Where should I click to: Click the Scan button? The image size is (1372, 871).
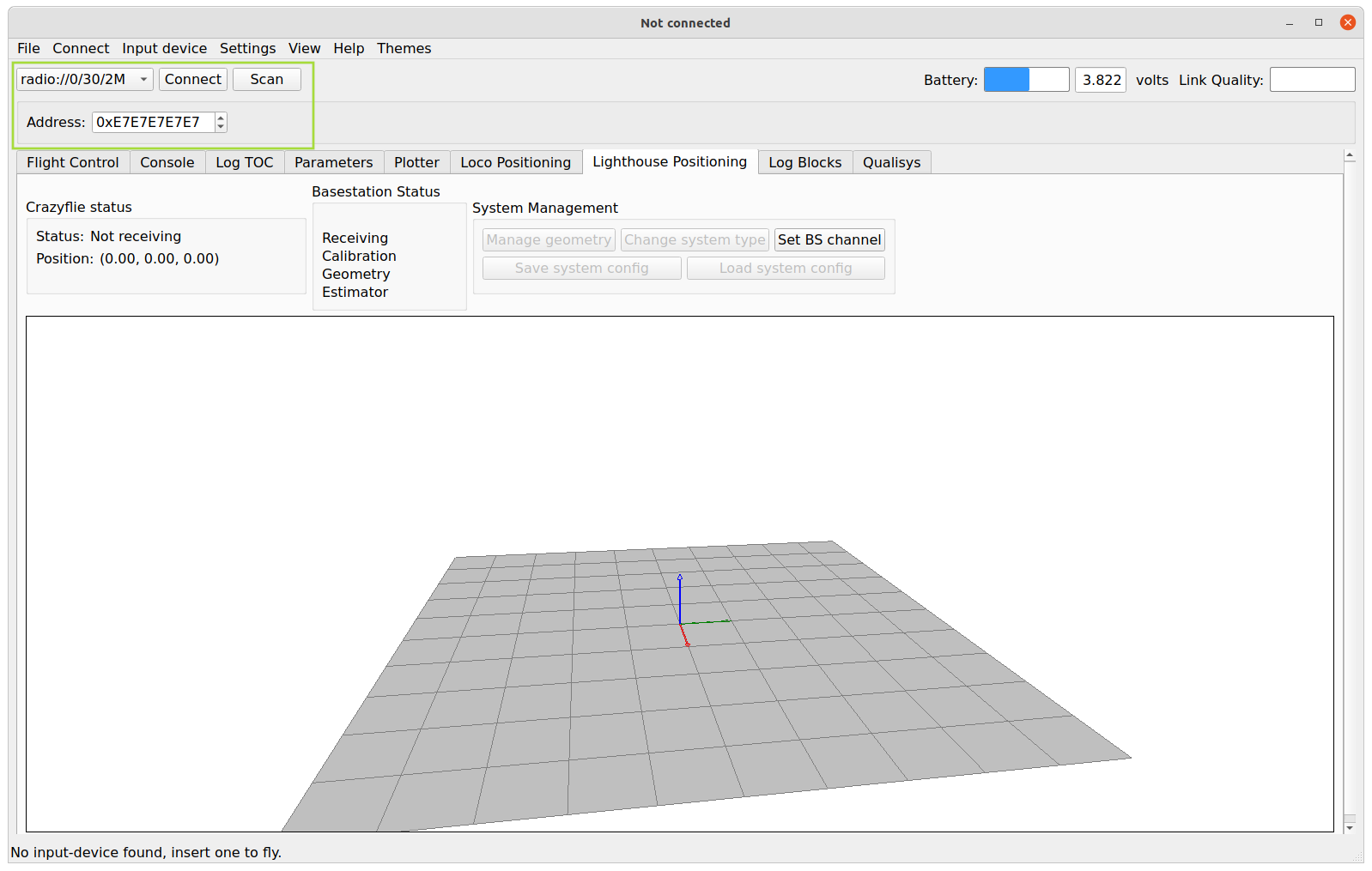[267, 79]
